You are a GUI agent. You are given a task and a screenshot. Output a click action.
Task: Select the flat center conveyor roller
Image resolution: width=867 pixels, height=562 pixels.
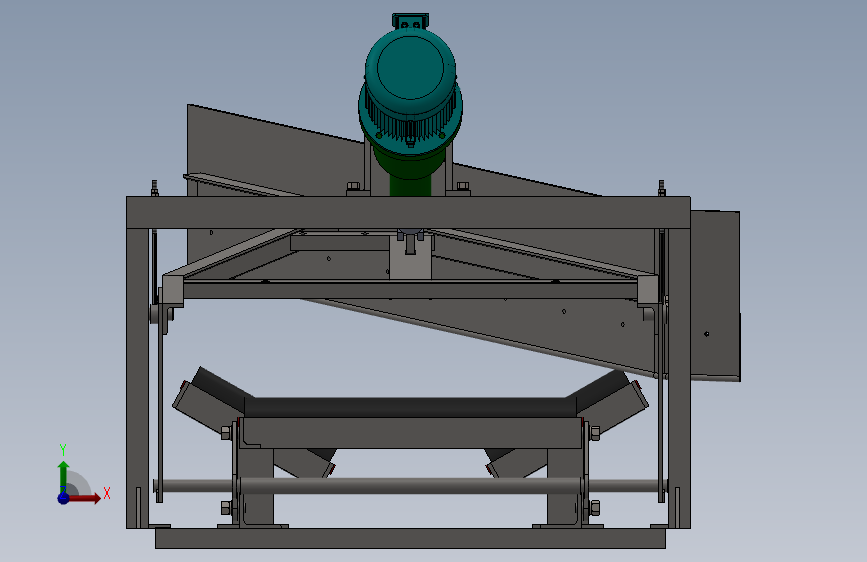(410, 407)
